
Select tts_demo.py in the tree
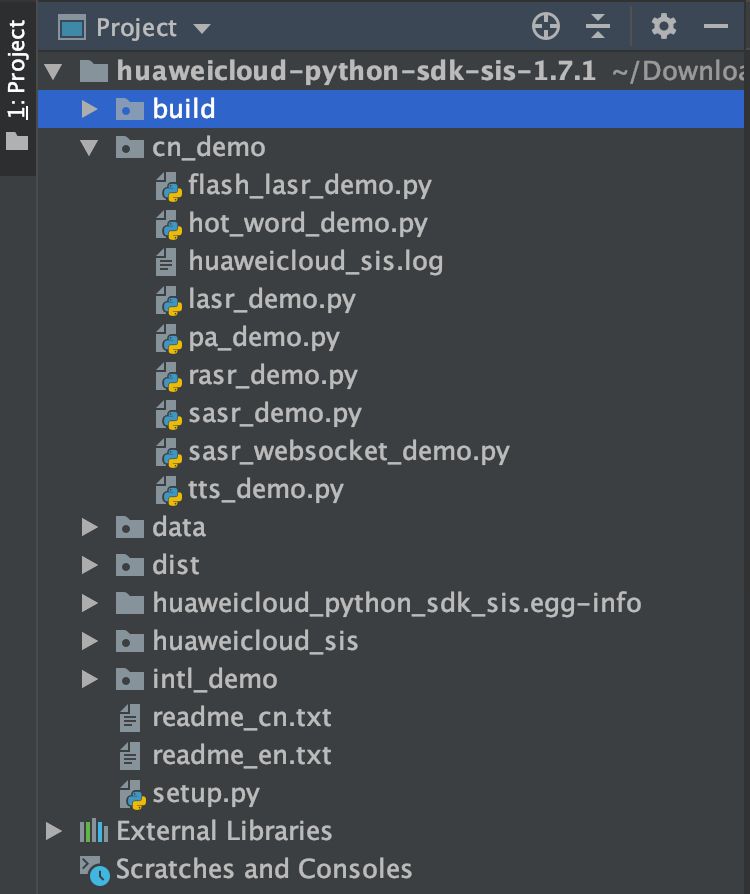[265, 490]
